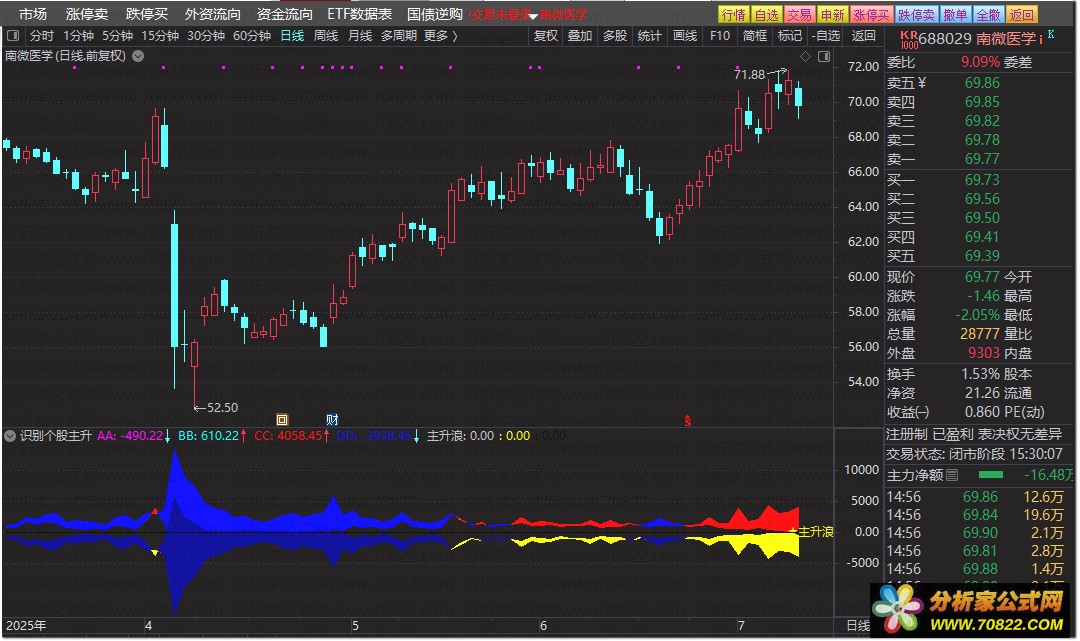The height and width of the screenshot is (641, 1080).
Task: Open the 多周期 multi-period view
Action: point(399,35)
